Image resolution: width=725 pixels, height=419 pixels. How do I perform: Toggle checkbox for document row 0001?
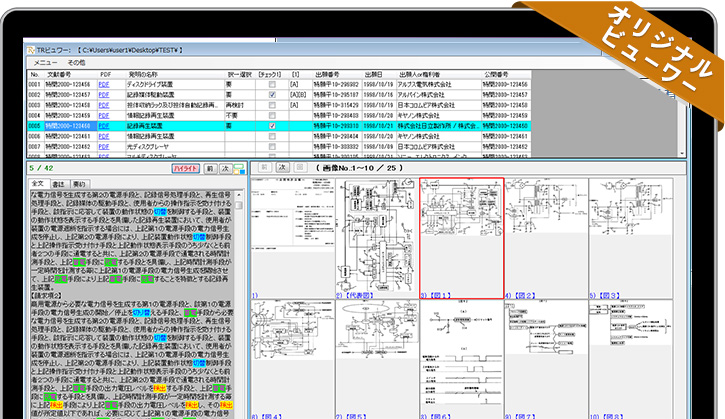click(272, 84)
